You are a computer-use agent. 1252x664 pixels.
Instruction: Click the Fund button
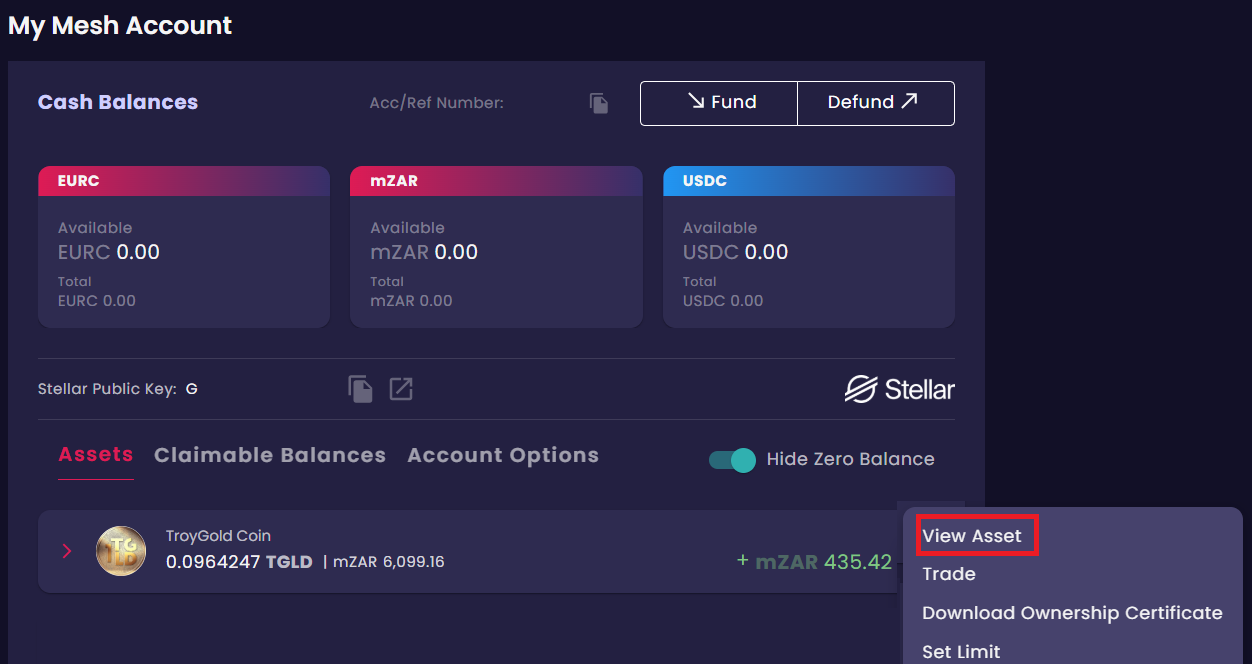(x=719, y=103)
